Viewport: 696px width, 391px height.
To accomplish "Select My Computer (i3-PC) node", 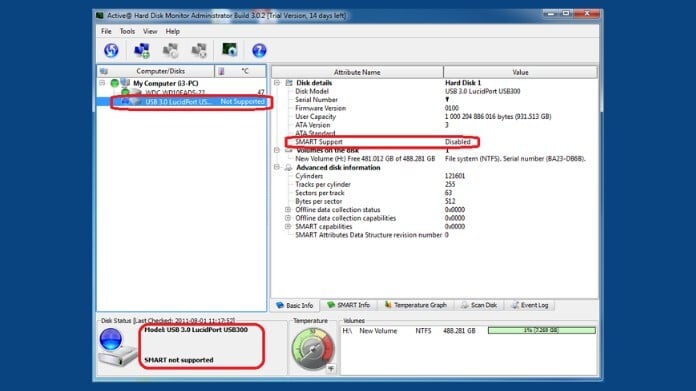I will click(x=166, y=83).
